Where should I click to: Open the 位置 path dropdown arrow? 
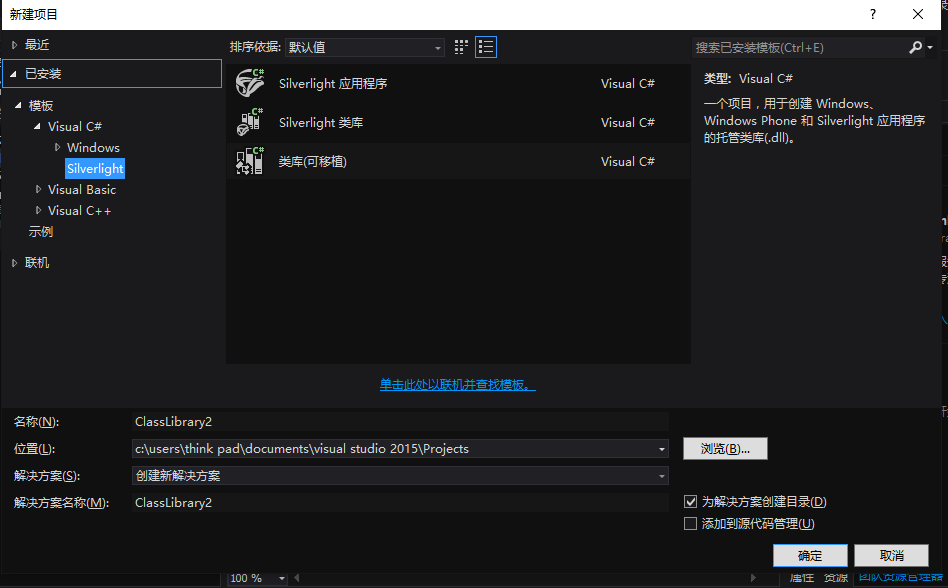click(x=661, y=449)
